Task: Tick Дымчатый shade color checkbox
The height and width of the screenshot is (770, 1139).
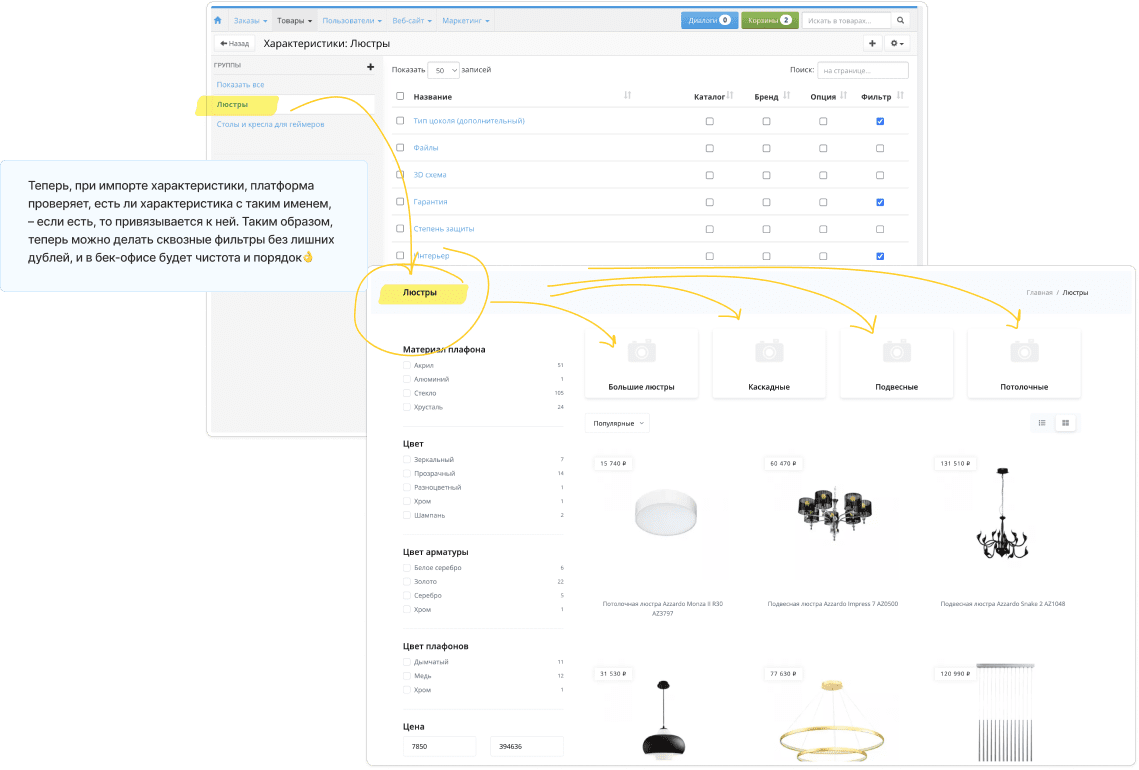Action: click(407, 662)
